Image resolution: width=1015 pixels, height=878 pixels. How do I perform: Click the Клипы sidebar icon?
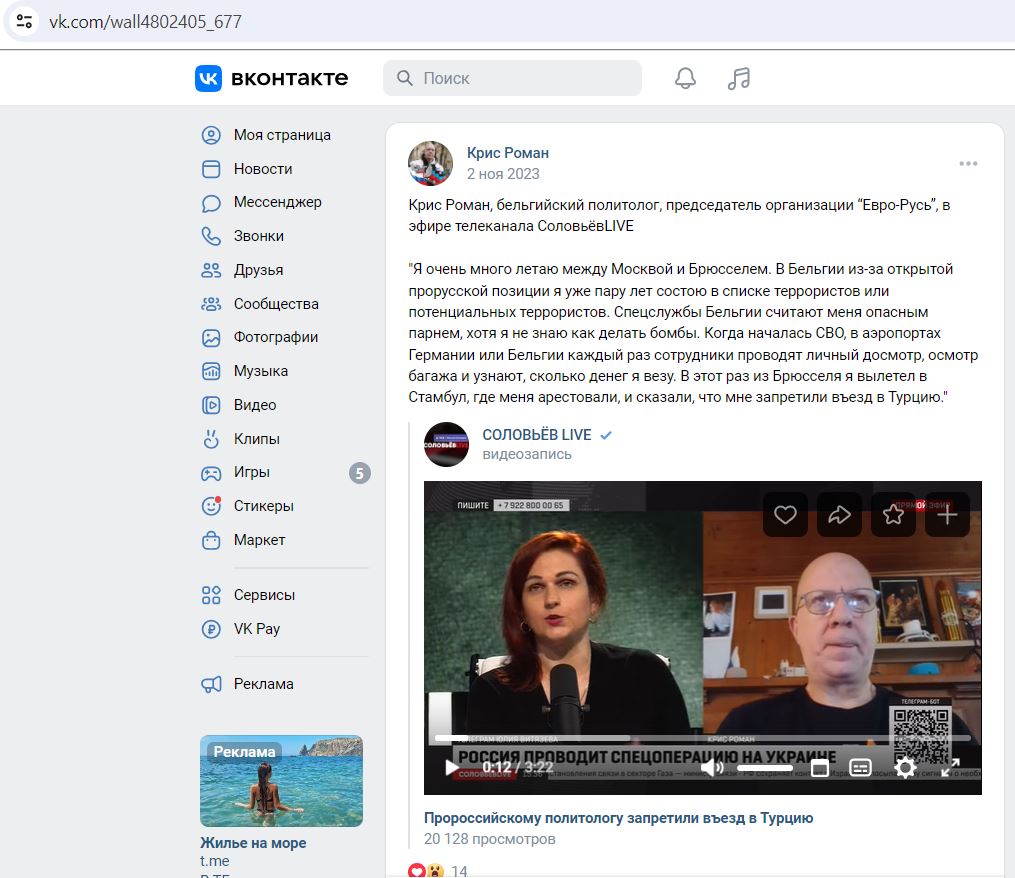coord(211,438)
